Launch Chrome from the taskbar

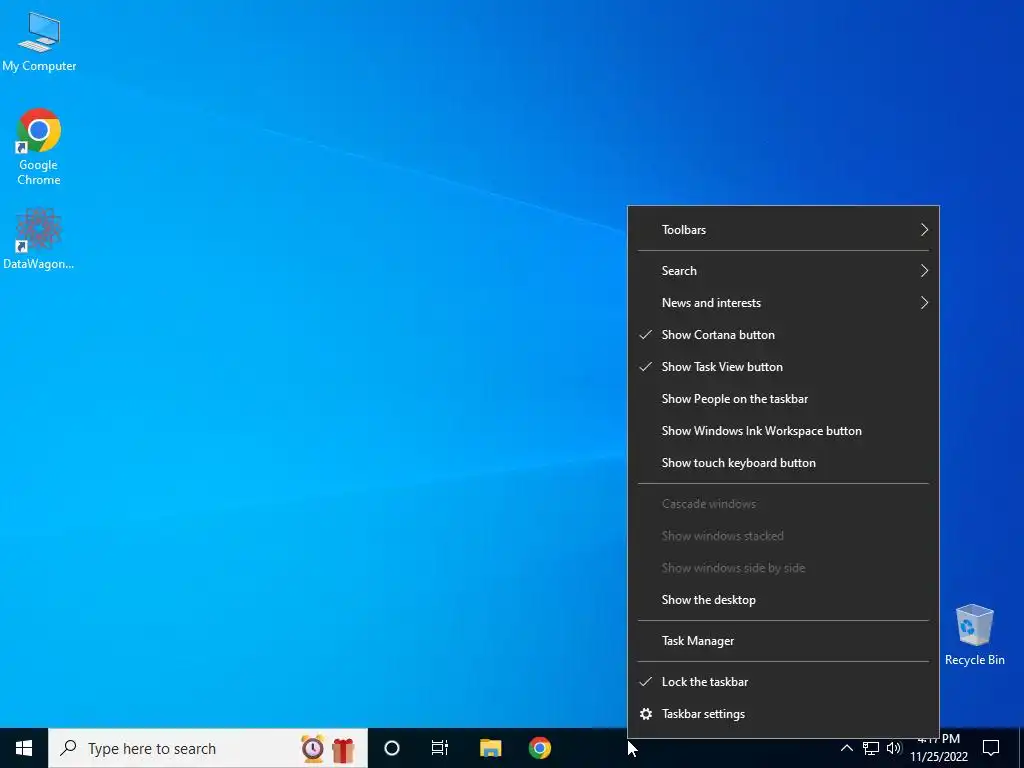[539, 748]
